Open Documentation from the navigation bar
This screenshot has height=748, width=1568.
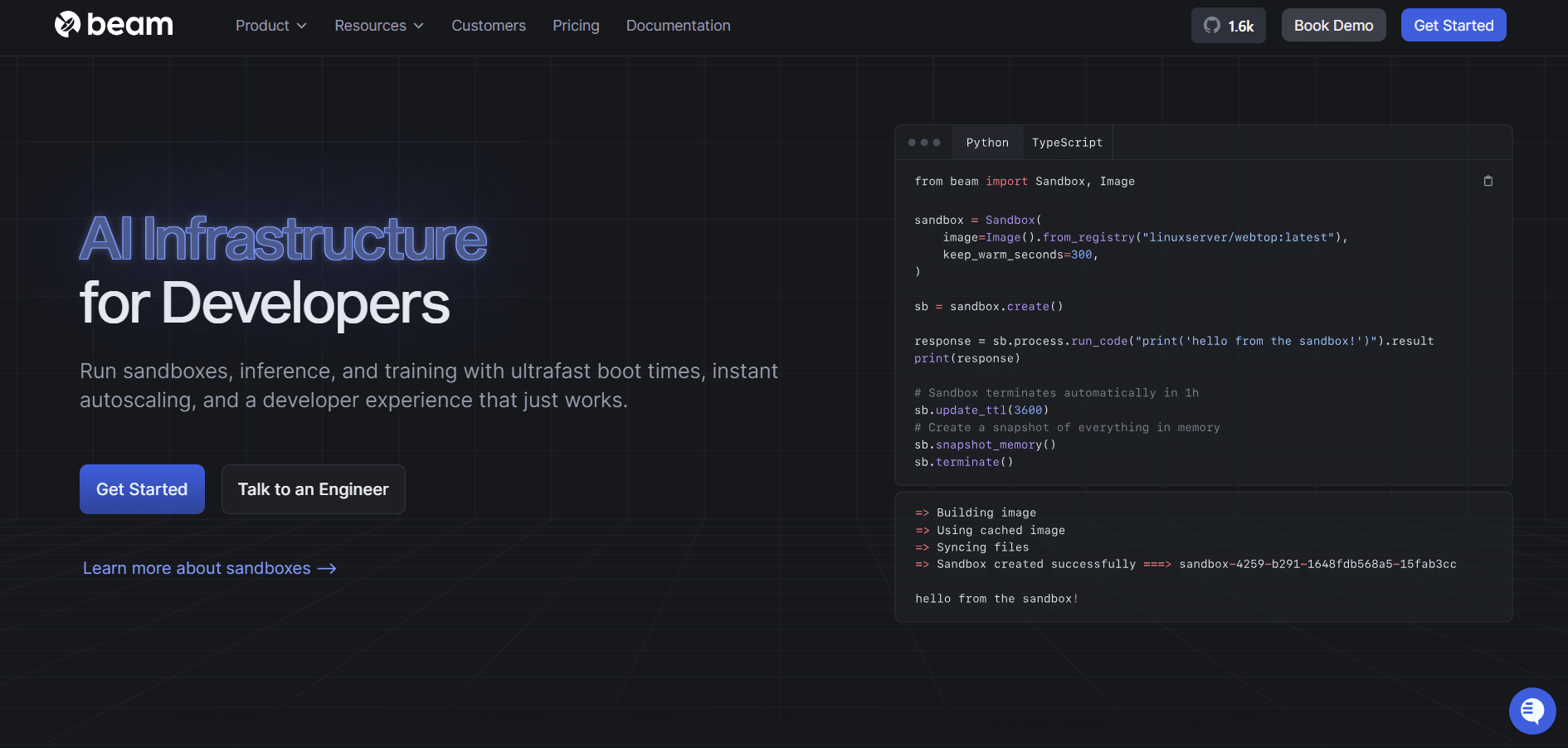coord(679,26)
